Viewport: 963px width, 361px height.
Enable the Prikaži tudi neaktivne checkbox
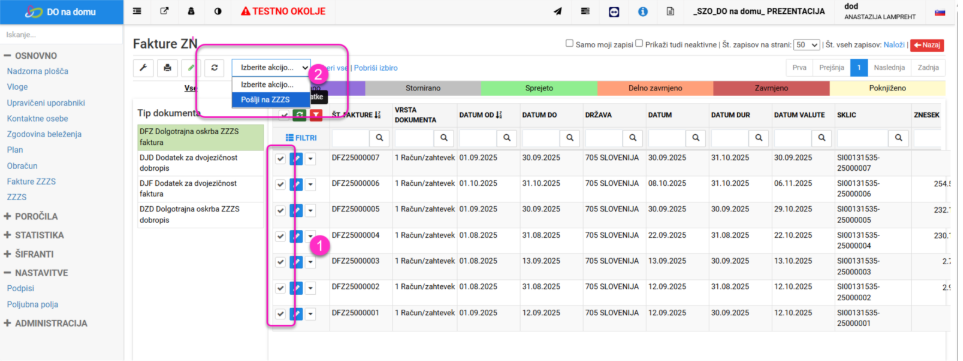tap(639, 44)
